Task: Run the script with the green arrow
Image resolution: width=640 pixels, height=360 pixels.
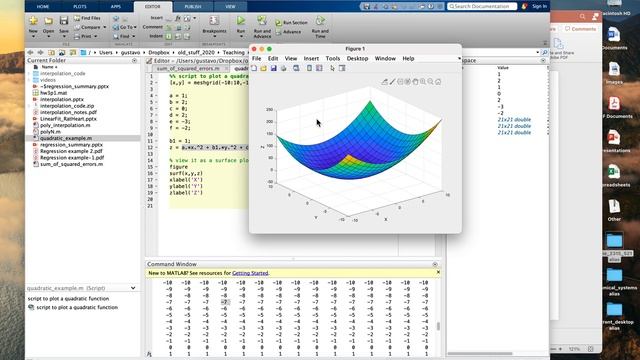Action: tap(241, 20)
